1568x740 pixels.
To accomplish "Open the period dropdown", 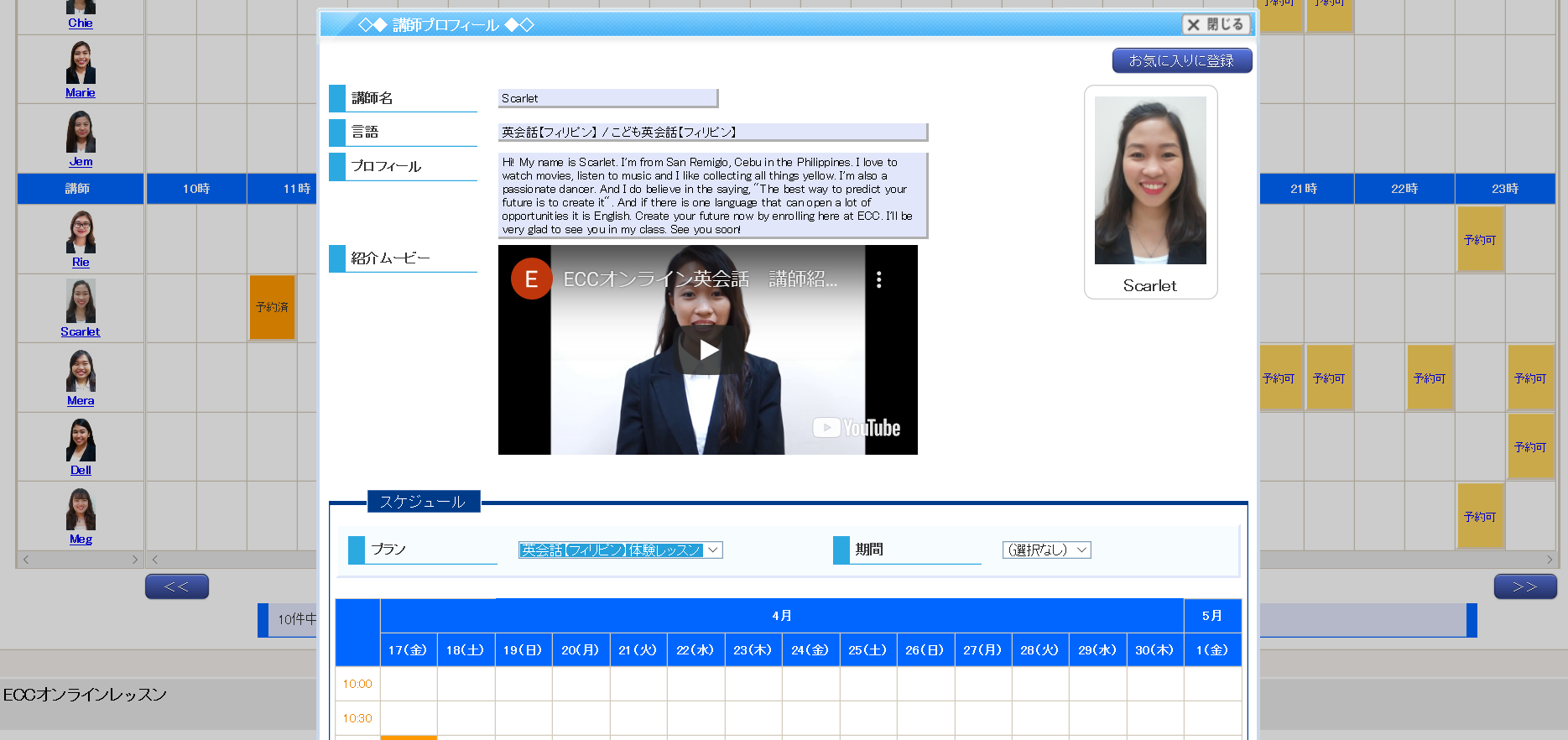I will tap(1046, 550).
